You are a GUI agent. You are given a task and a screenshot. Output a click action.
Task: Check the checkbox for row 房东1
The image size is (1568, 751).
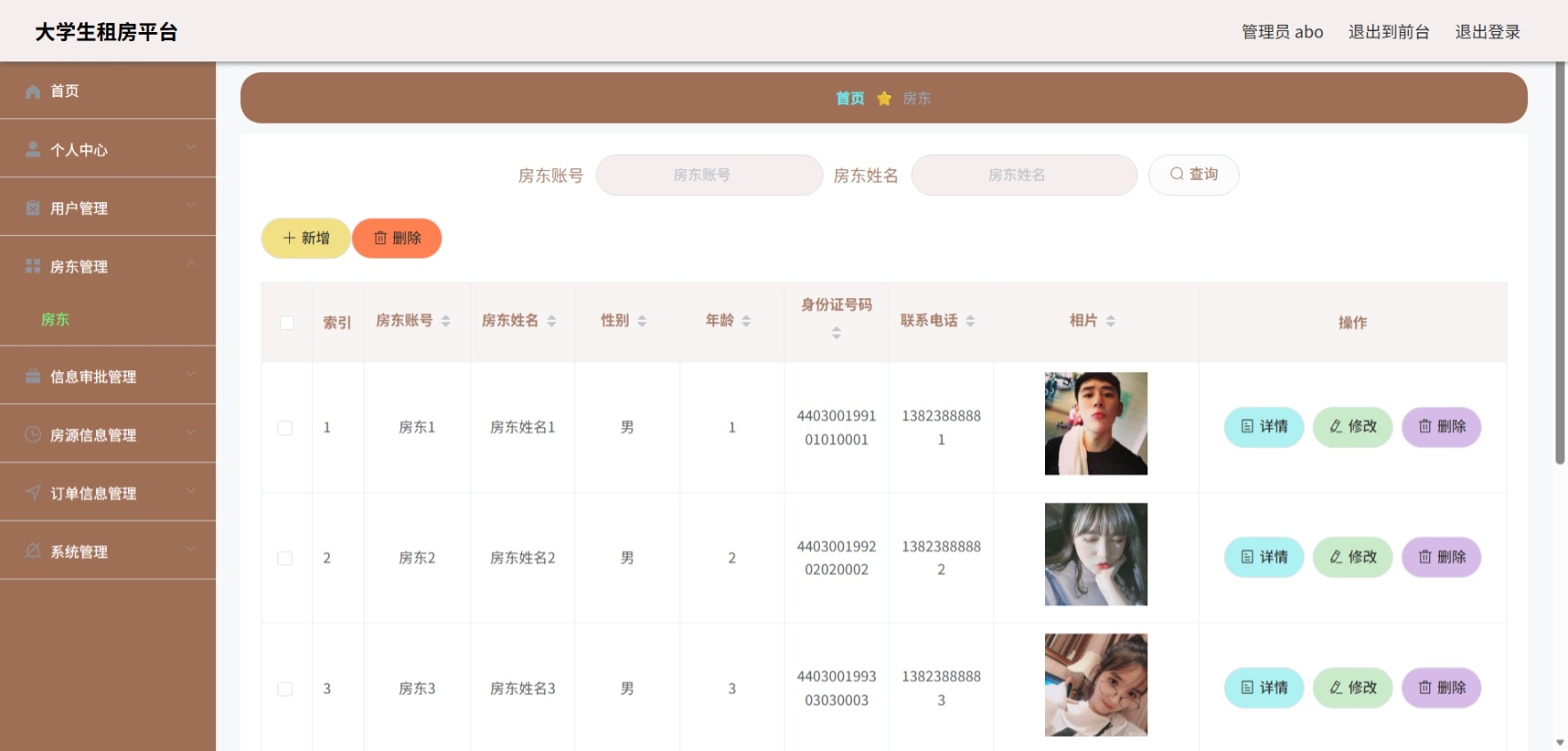pyautogui.click(x=285, y=428)
